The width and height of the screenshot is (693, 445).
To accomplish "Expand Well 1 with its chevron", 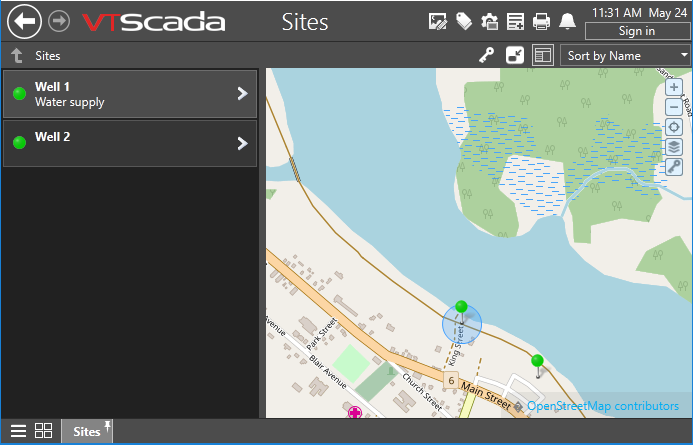I will coord(242,94).
